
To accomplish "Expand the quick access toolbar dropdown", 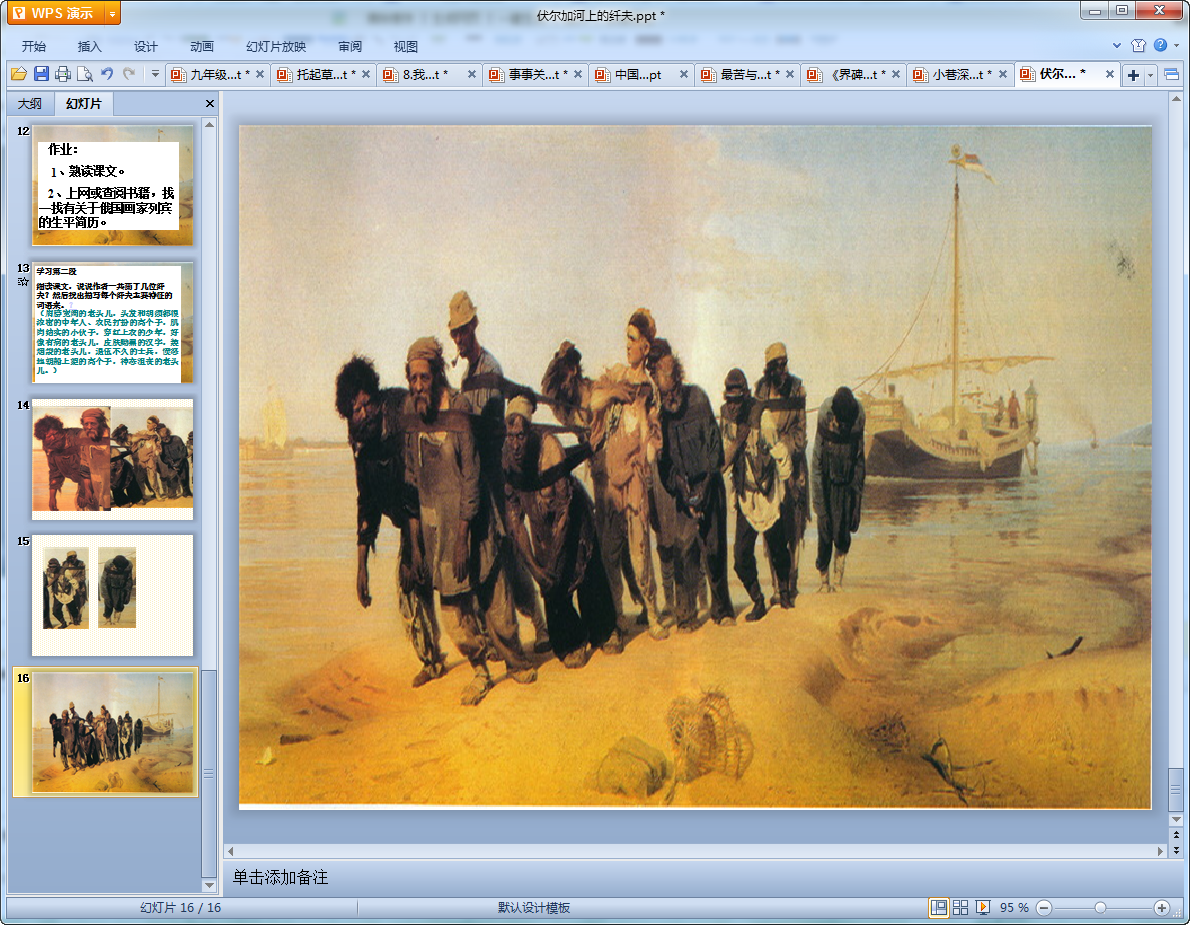I will tap(155, 74).
